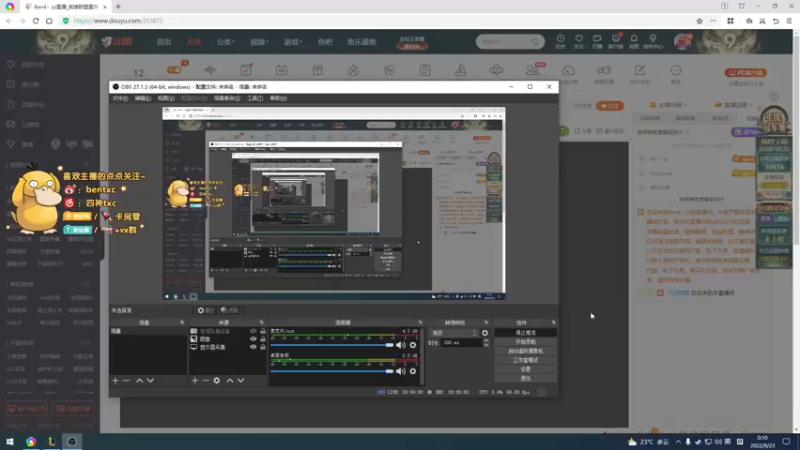The height and width of the screenshot is (450, 800).
Task: Mute the 麦克风/Aux speaker icon
Action: point(401,345)
